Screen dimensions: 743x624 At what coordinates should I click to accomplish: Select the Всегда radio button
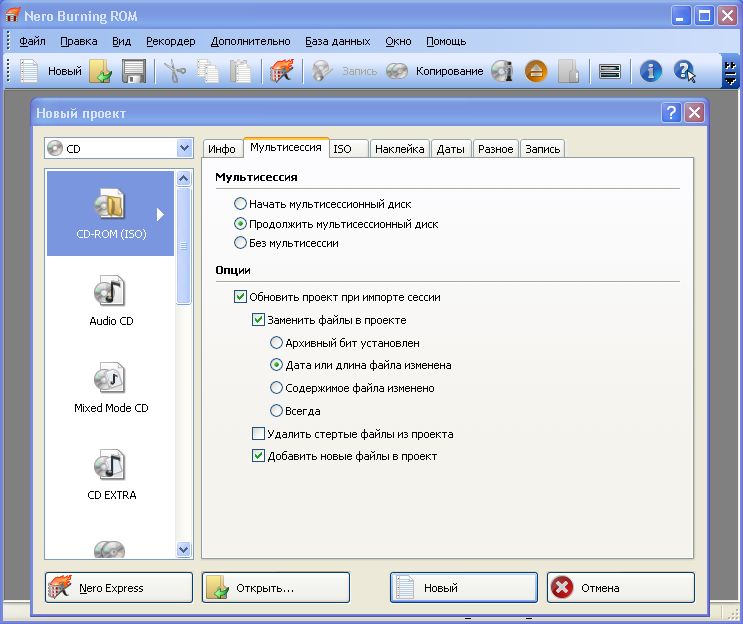click(276, 410)
